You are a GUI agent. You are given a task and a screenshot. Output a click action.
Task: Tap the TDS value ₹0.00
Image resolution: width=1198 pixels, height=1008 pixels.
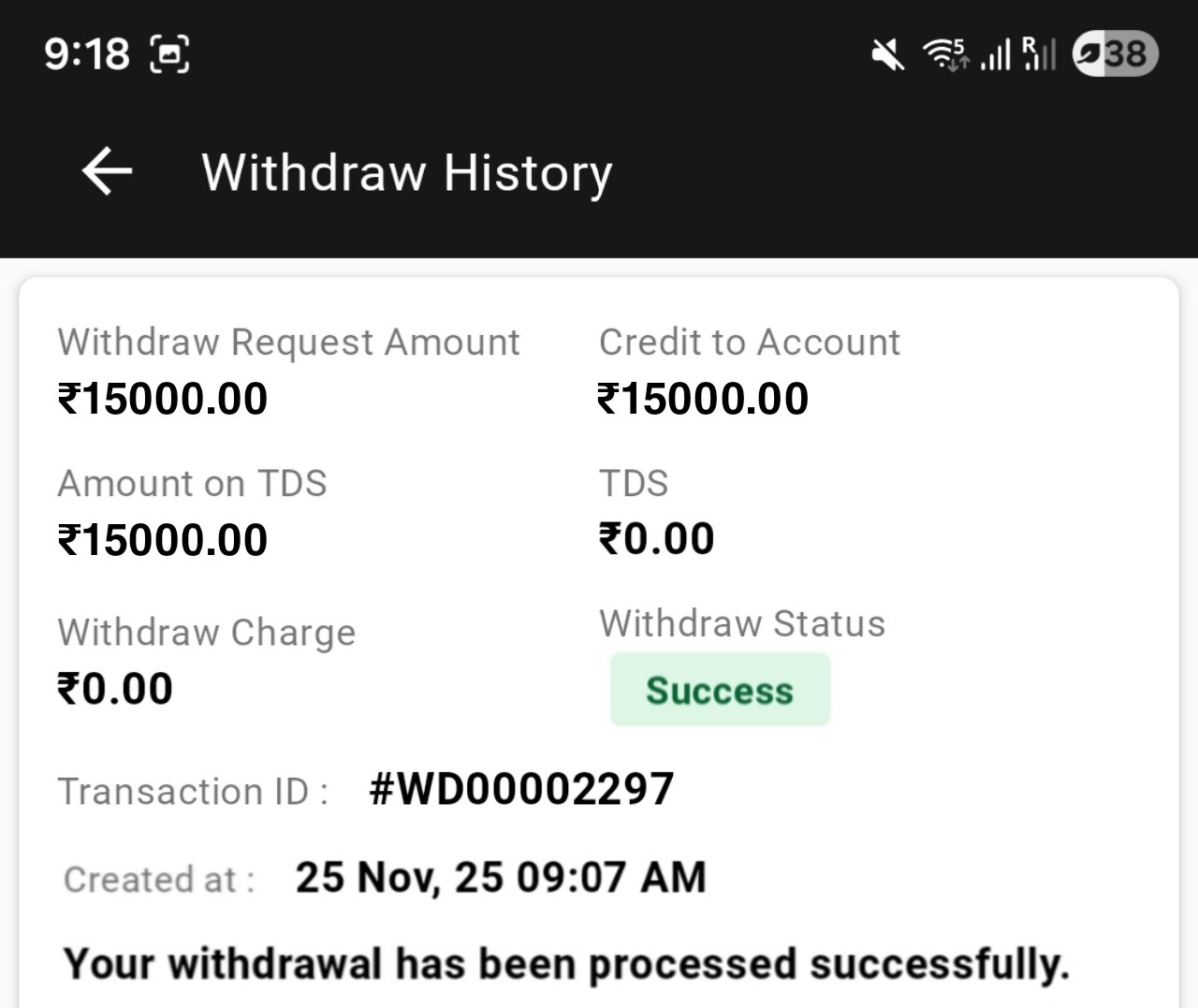[656, 539]
